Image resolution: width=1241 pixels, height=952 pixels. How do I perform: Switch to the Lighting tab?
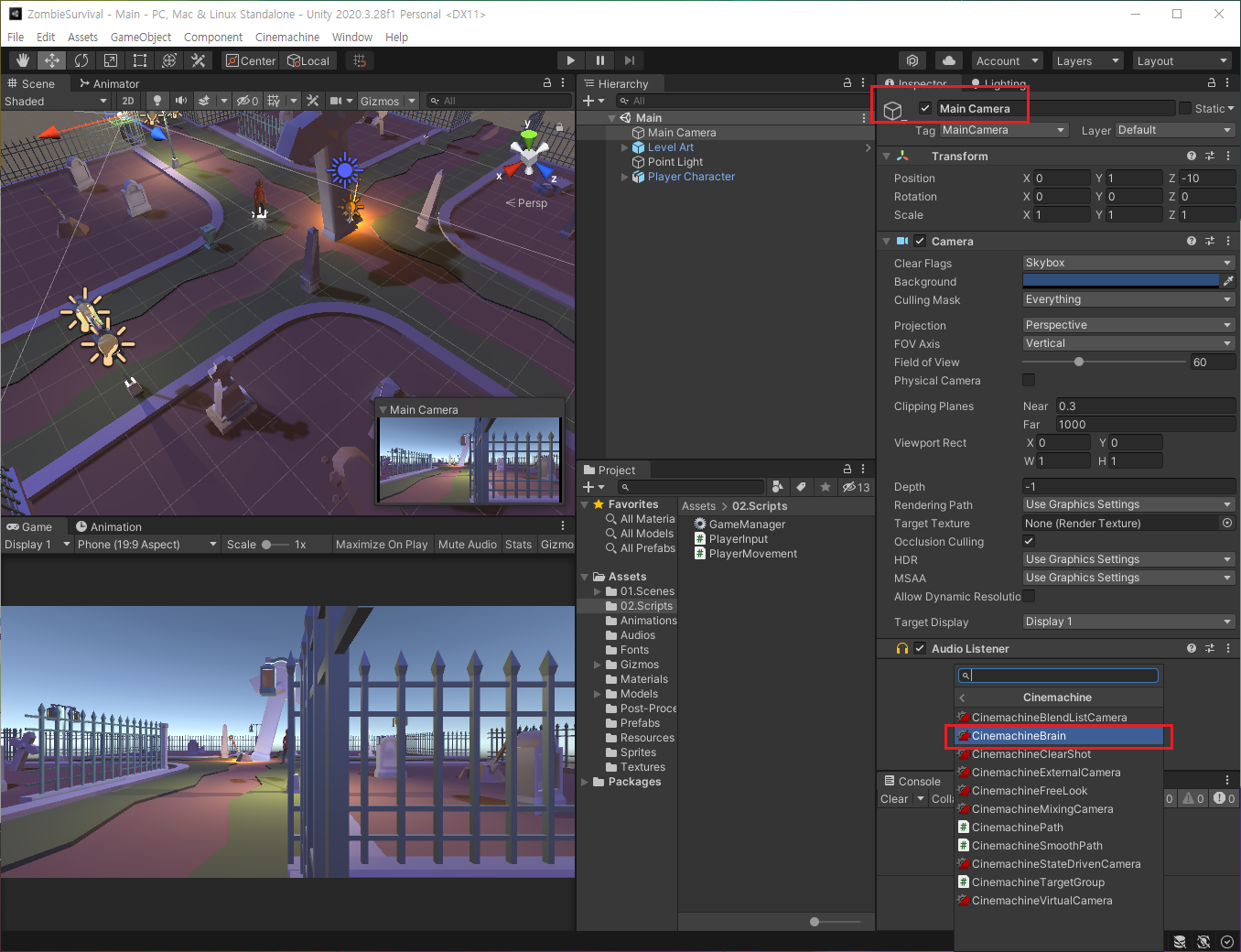point(998,83)
